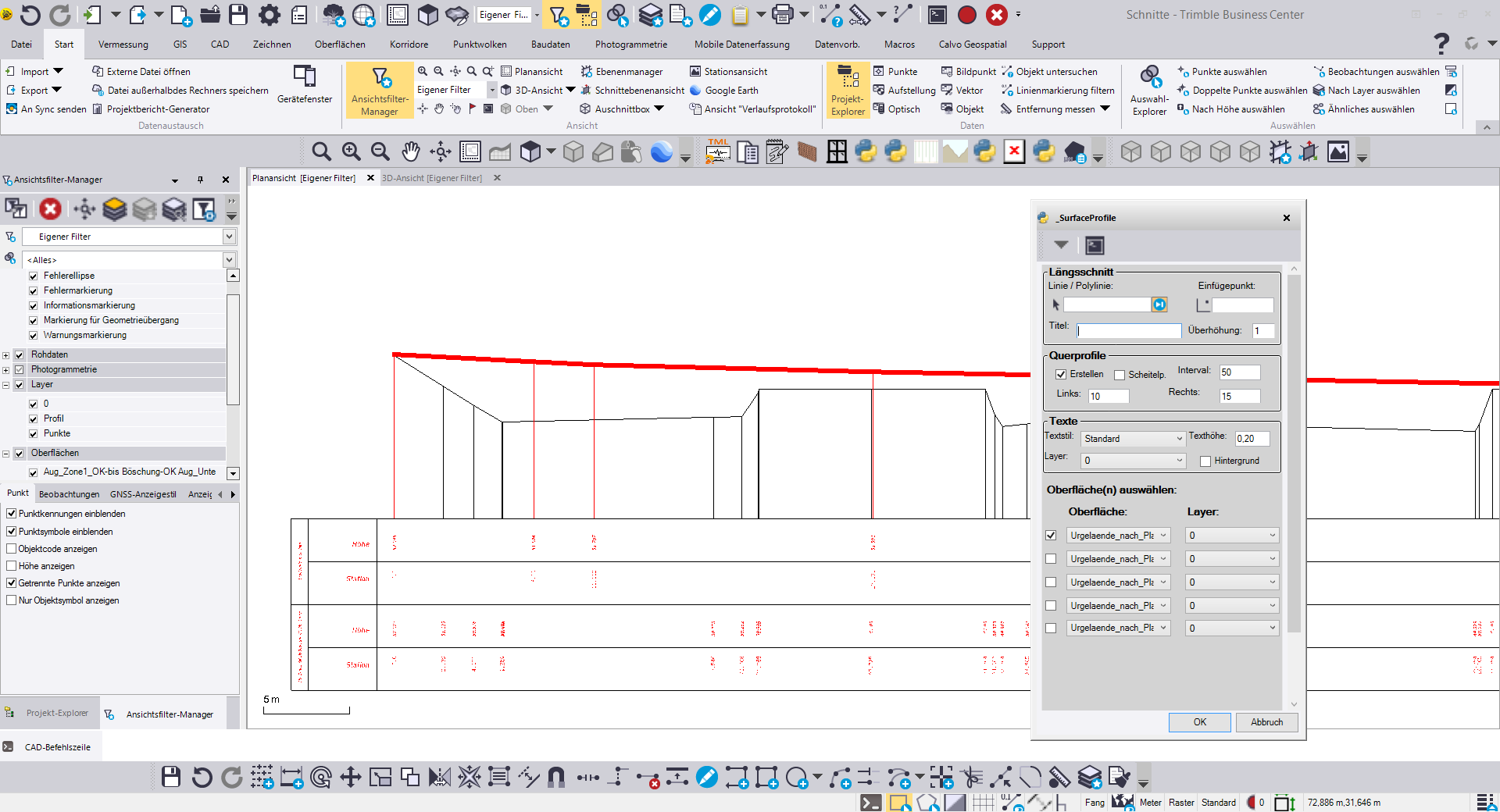
Task: Open the CAD-Befehlszeile button
Action: 52,747
